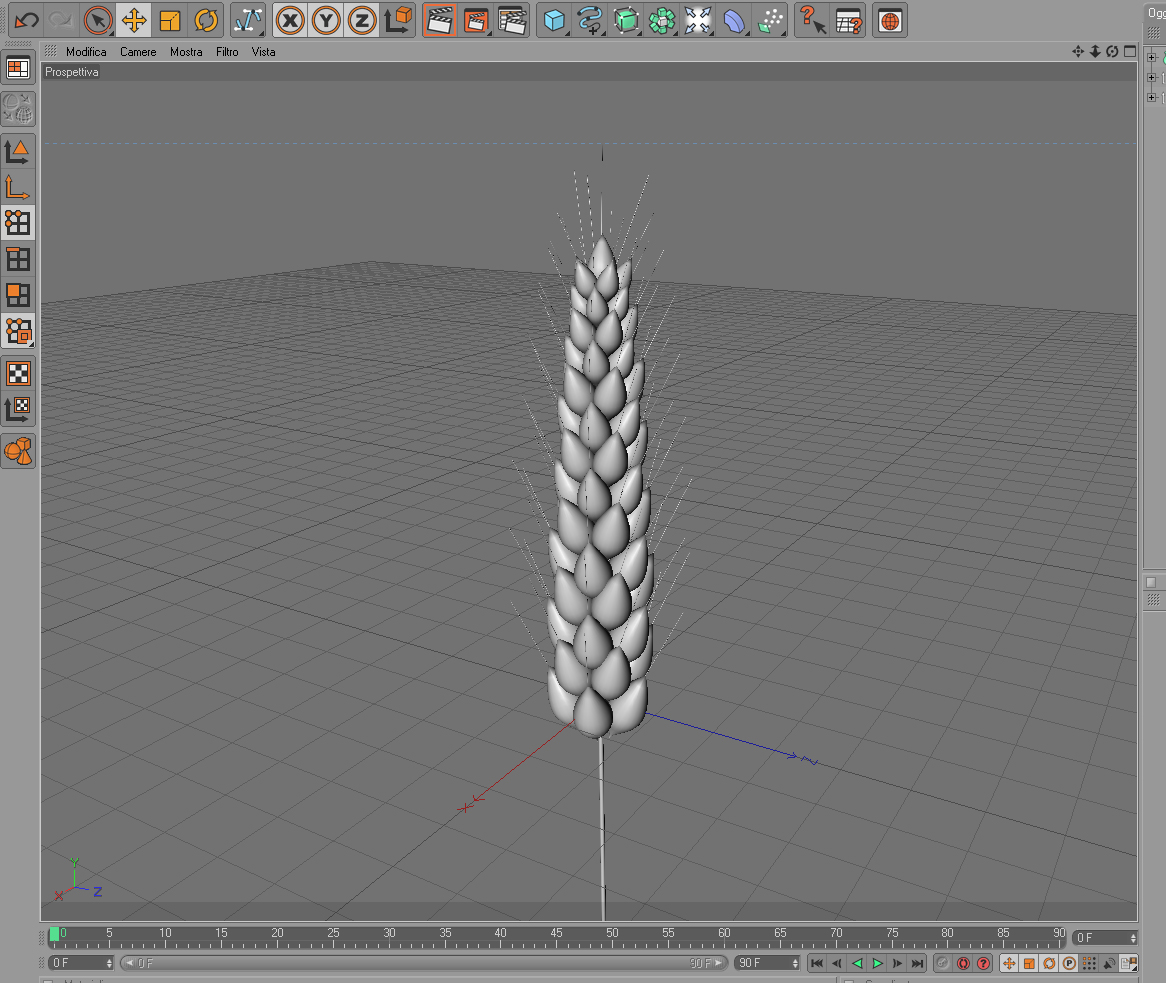Click the 0 F start frame field
1166x983 pixels.
80,963
